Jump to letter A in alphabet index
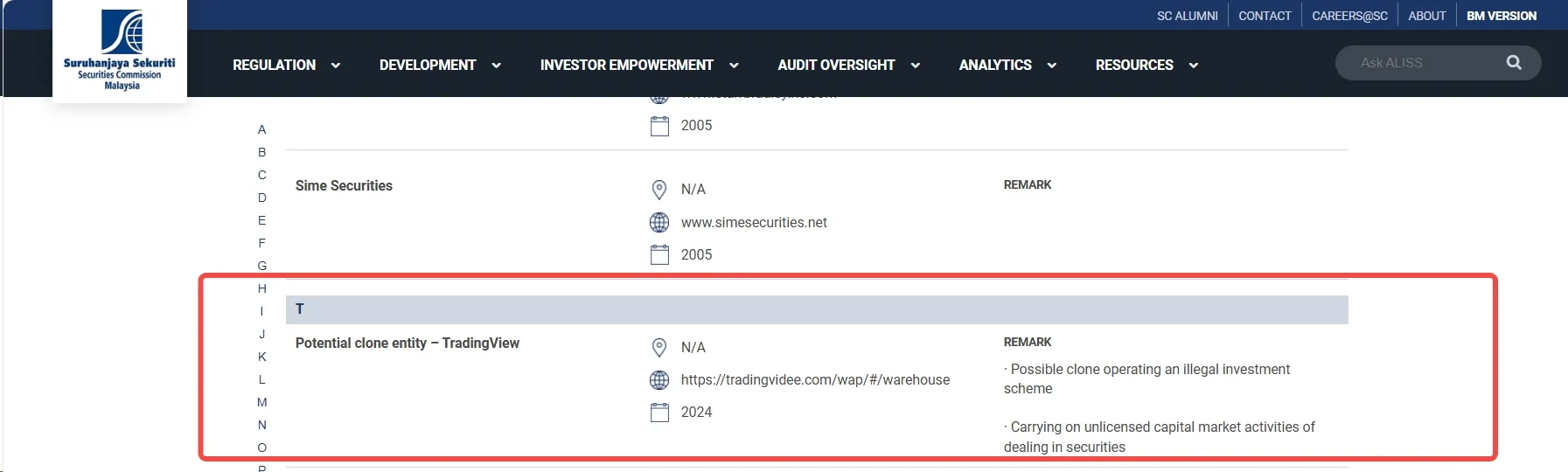The height and width of the screenshot is (472, 1568). tap(261, 129)
